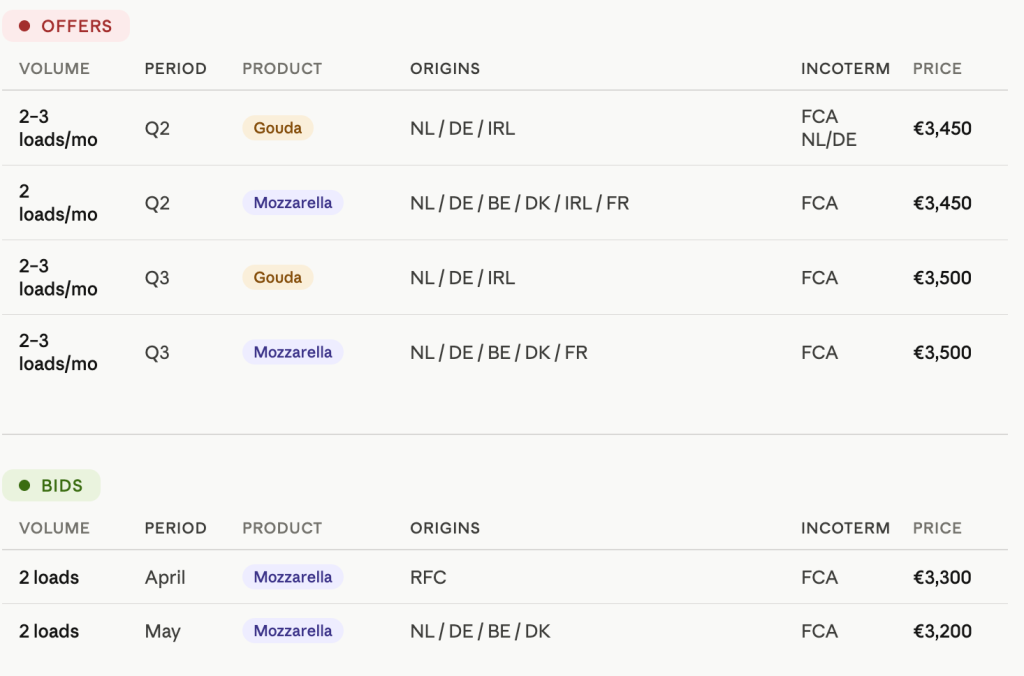Select the Gouda tag in Q3 offer
The width and height of the screenshot is (1024, 676).
(278, 278)
